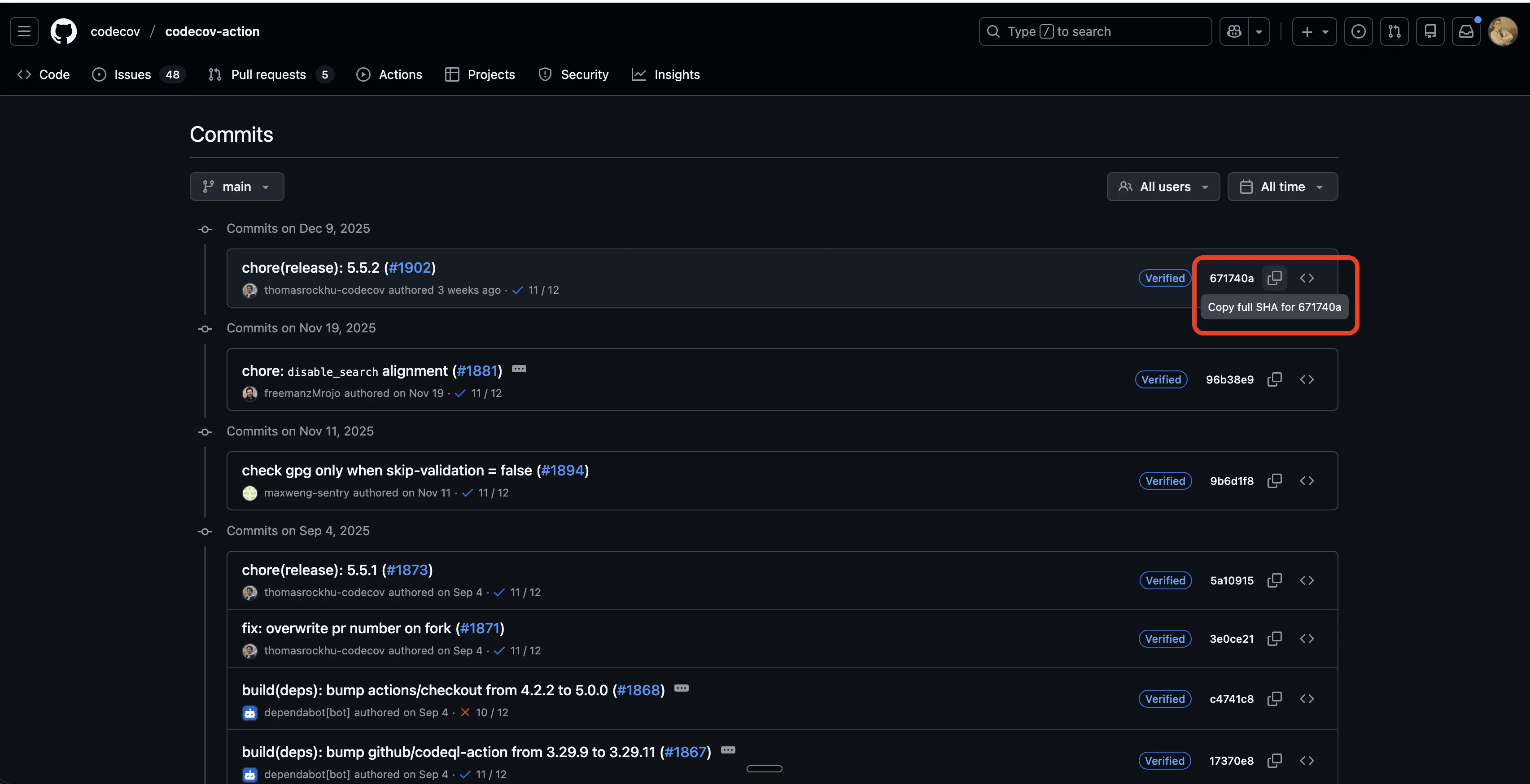Copy full SHA for commit 96b38e9
This screenshot has height=784, width=1530.
coord(1274,379)
